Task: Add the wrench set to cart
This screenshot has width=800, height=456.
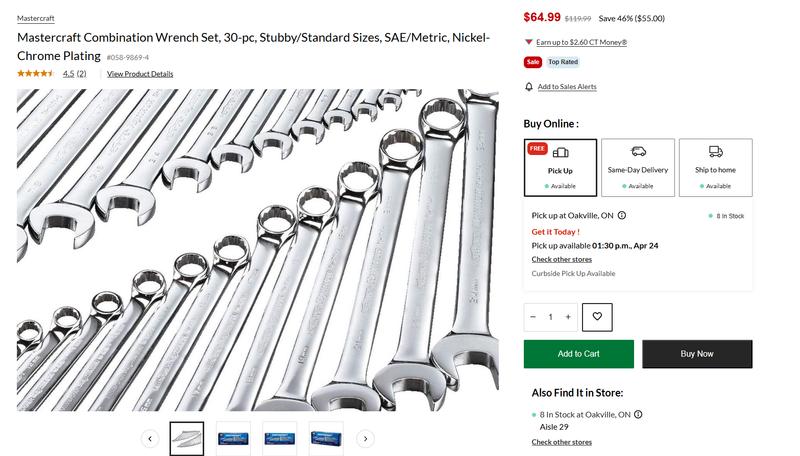Action: [578, 354]
